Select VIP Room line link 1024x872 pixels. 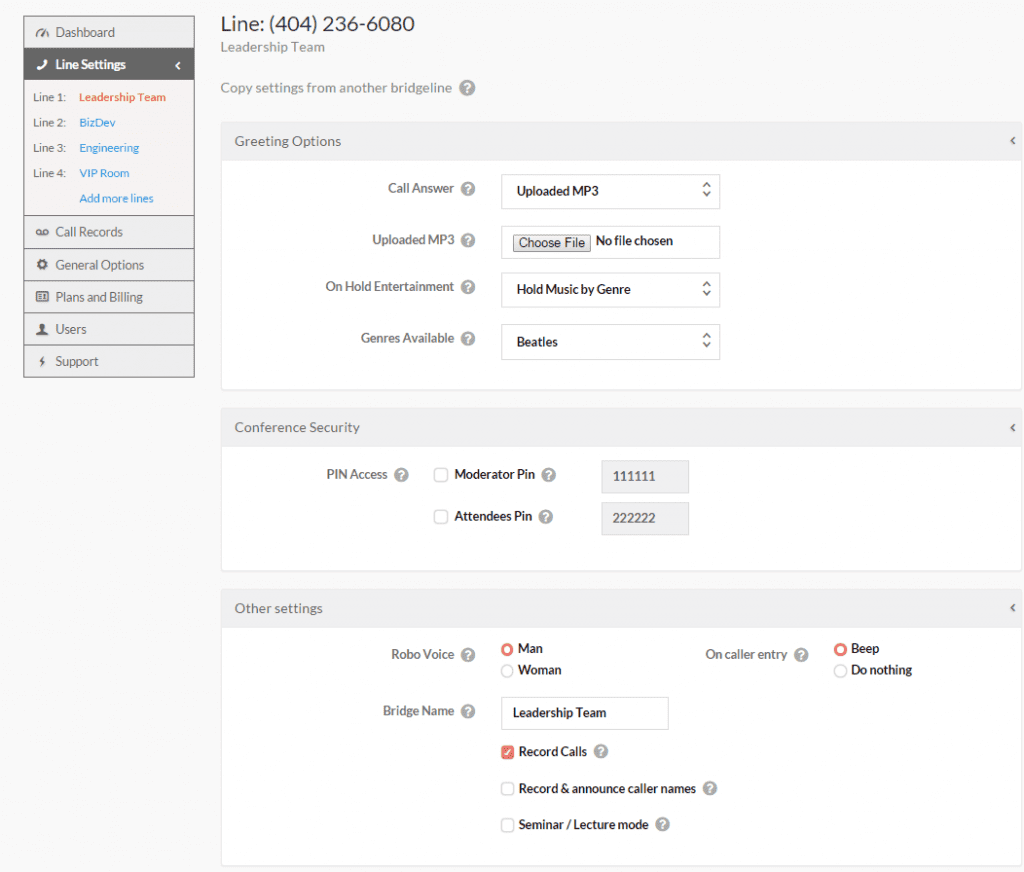pyautogui.click(x=104, y=173)
